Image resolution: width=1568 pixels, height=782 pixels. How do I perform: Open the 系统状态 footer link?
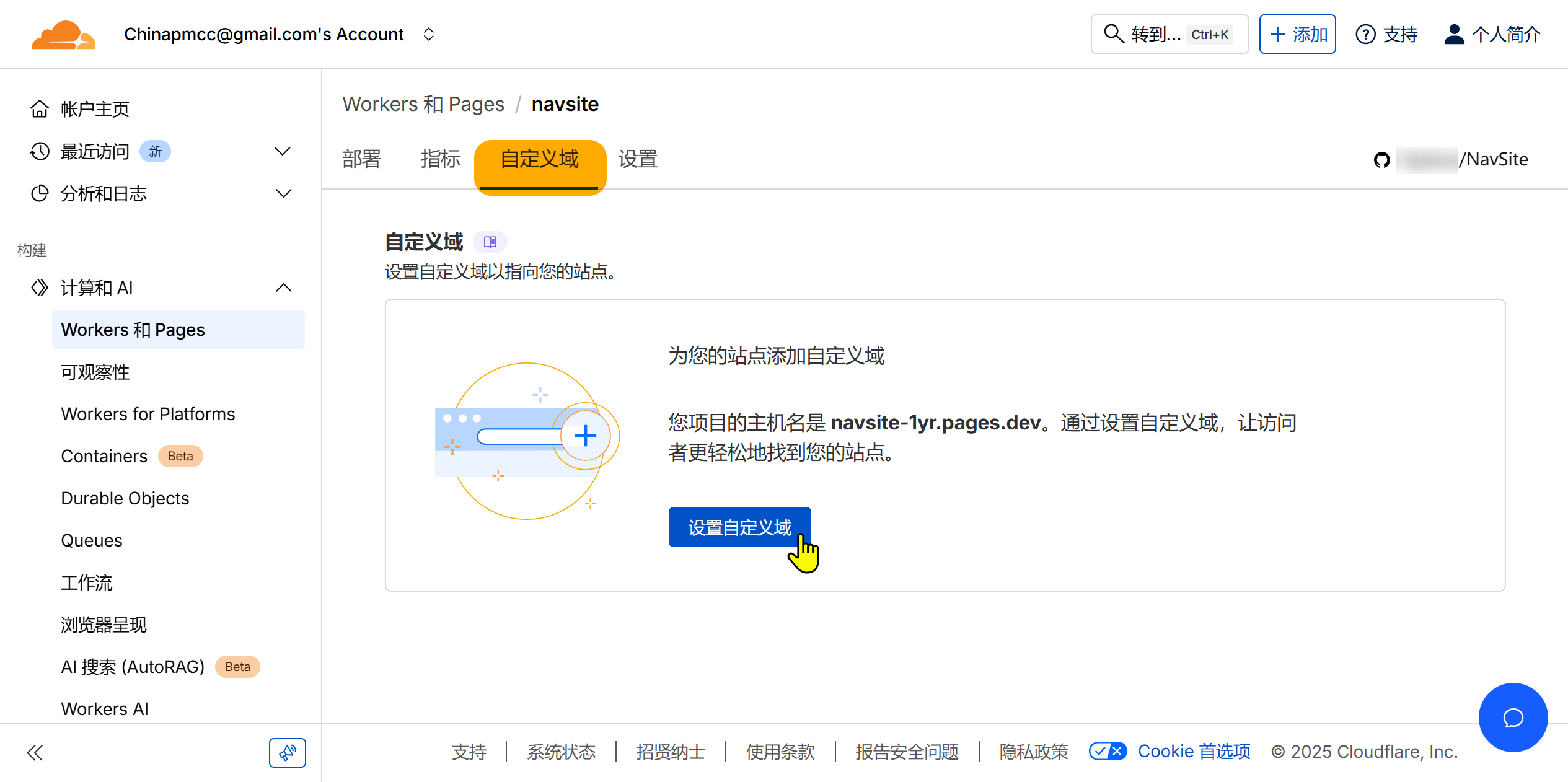(561, 752)
